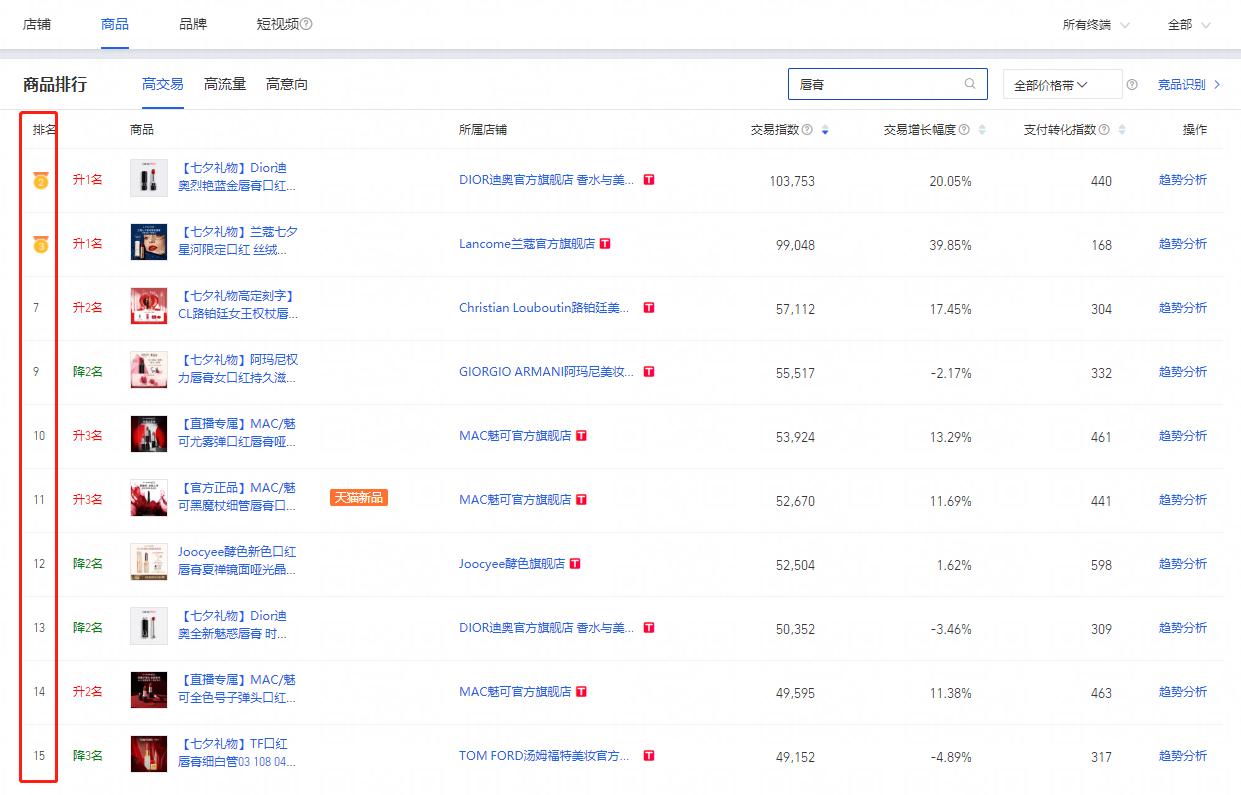Open 趋势分析 for TOM FORD row

click(x=1183, y=756)
